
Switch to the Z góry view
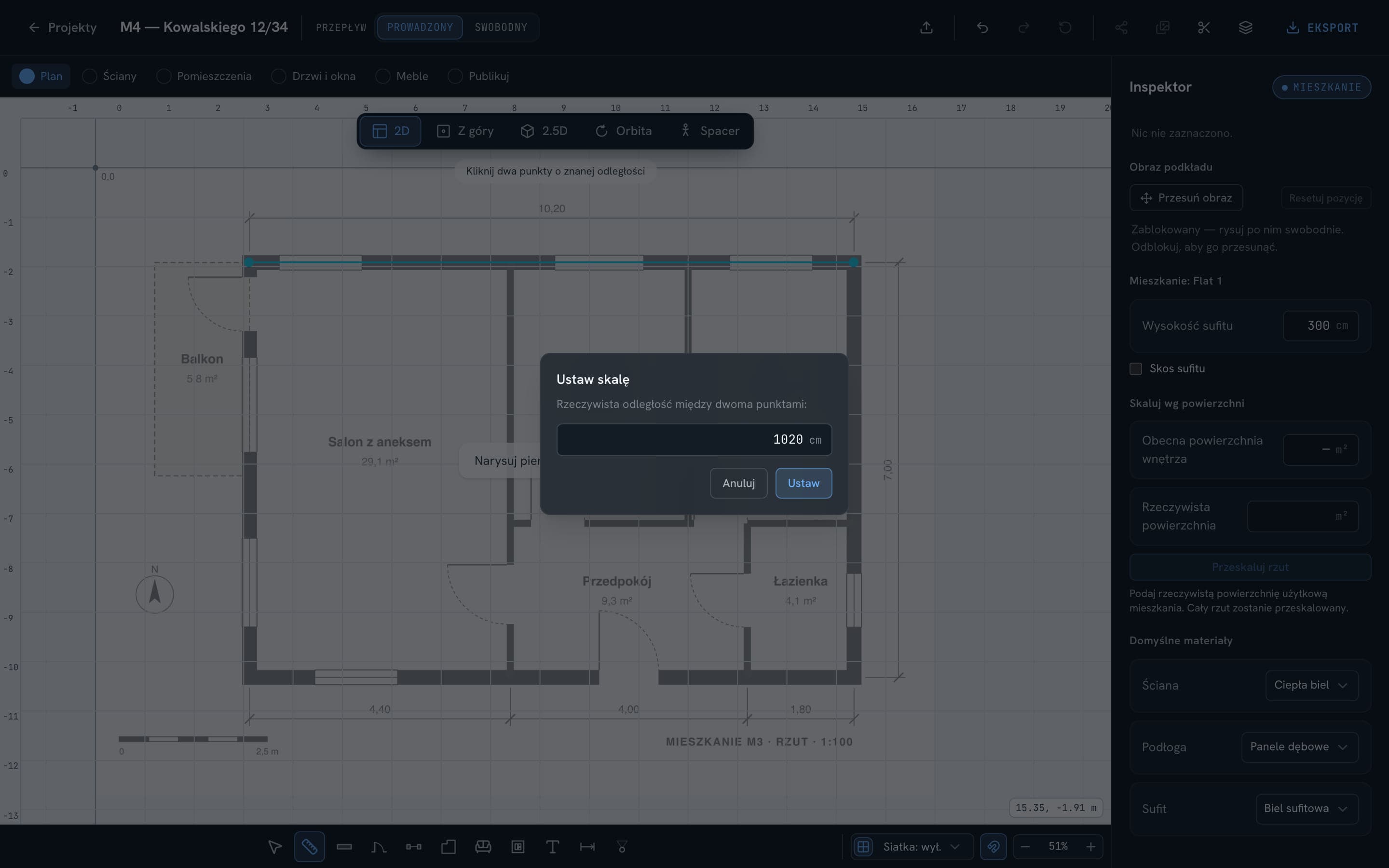(x=465, y=131)
